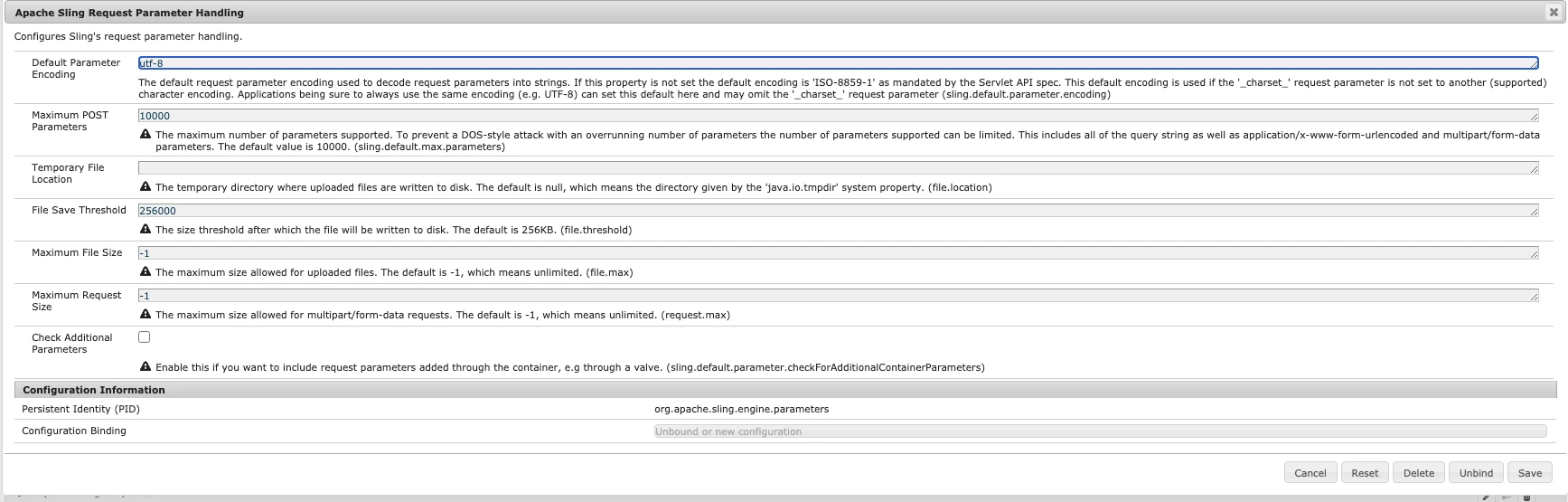Viewport: 1568px width, 502px height.
Task: Click the dialog title Apache Sling Request Parameter Handling
Action: pyautogui.click(x=129, y=13)
